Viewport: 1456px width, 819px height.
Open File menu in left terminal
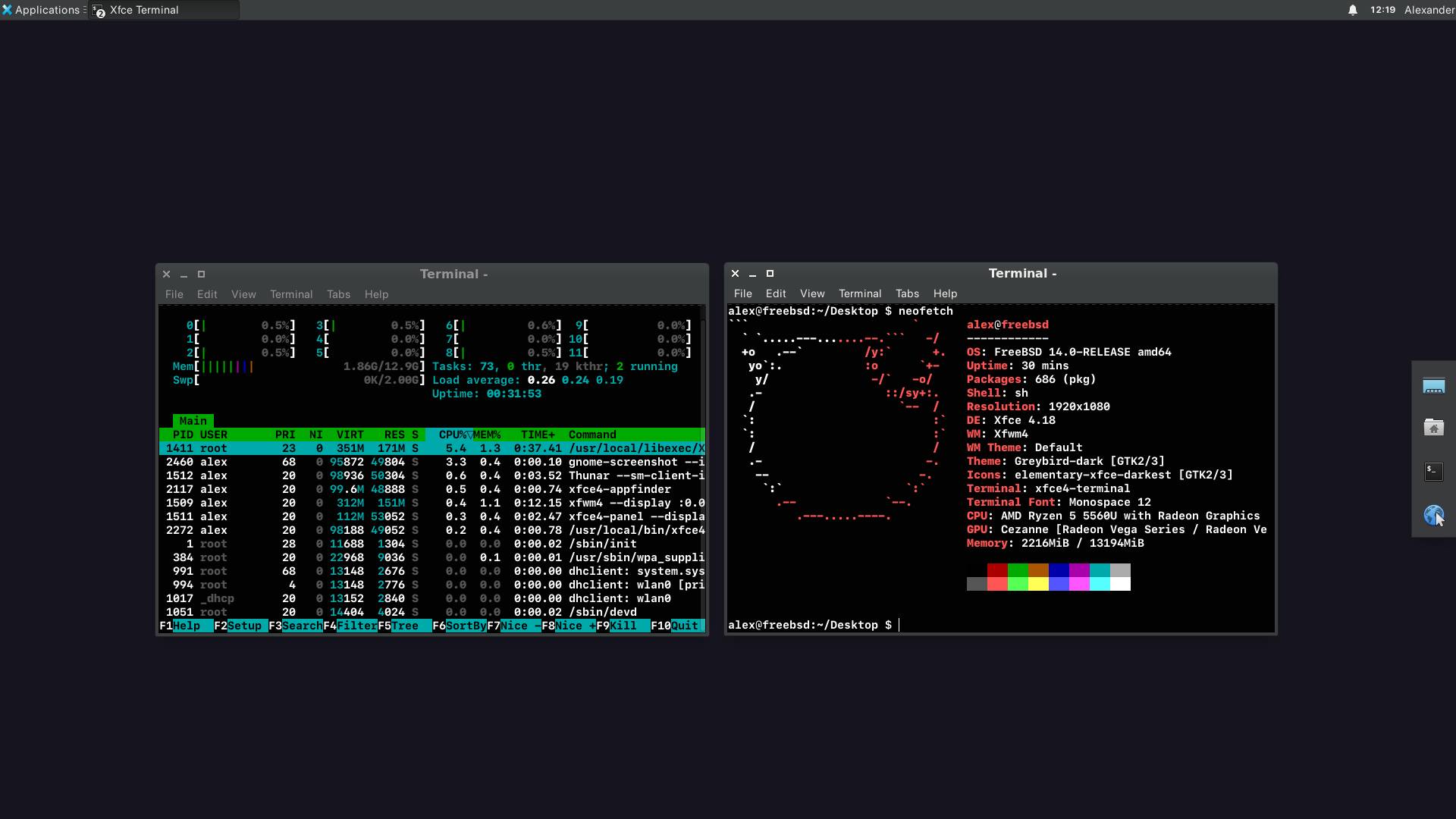[174, 294]
